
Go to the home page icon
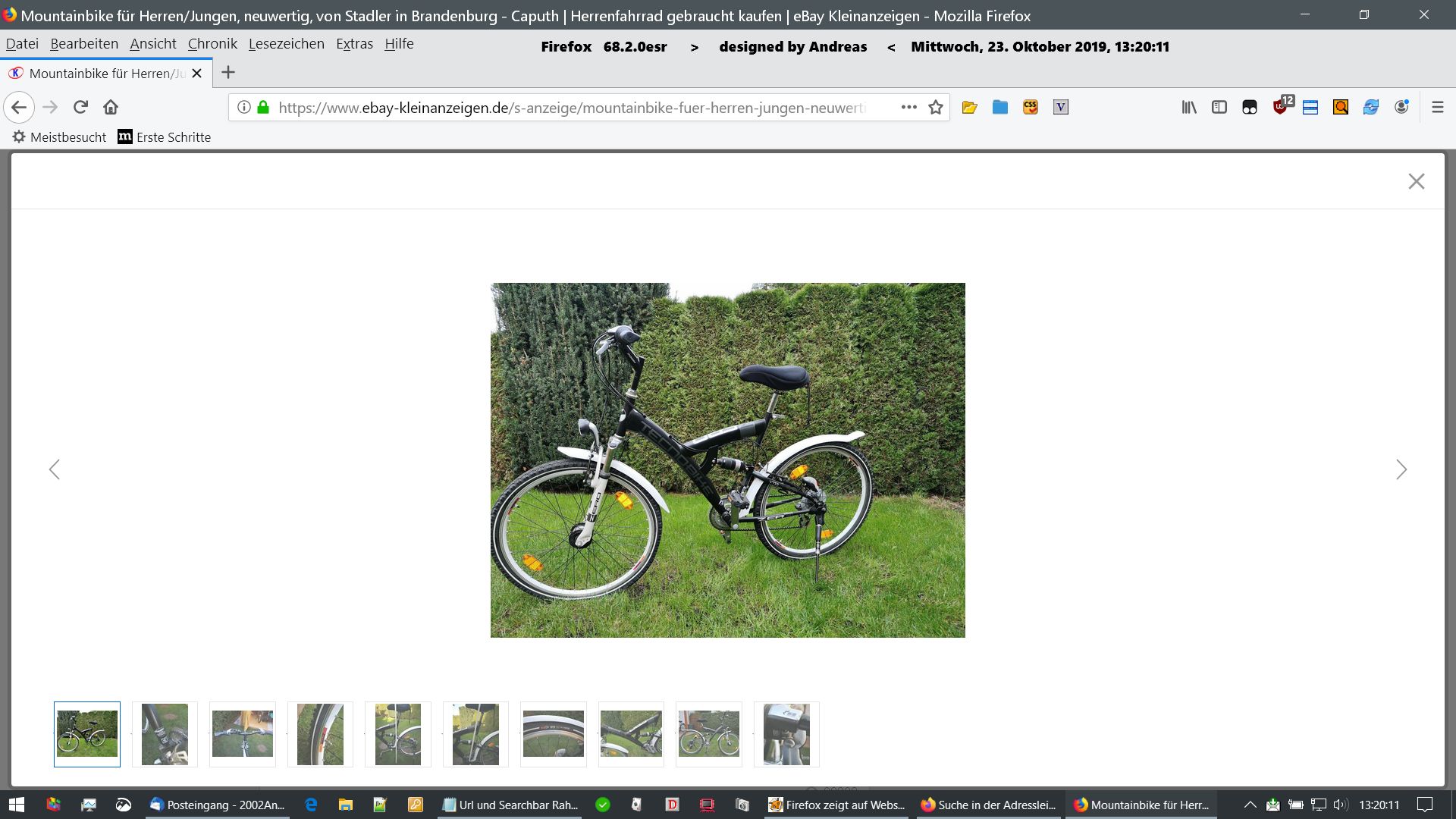click(111, 107)
